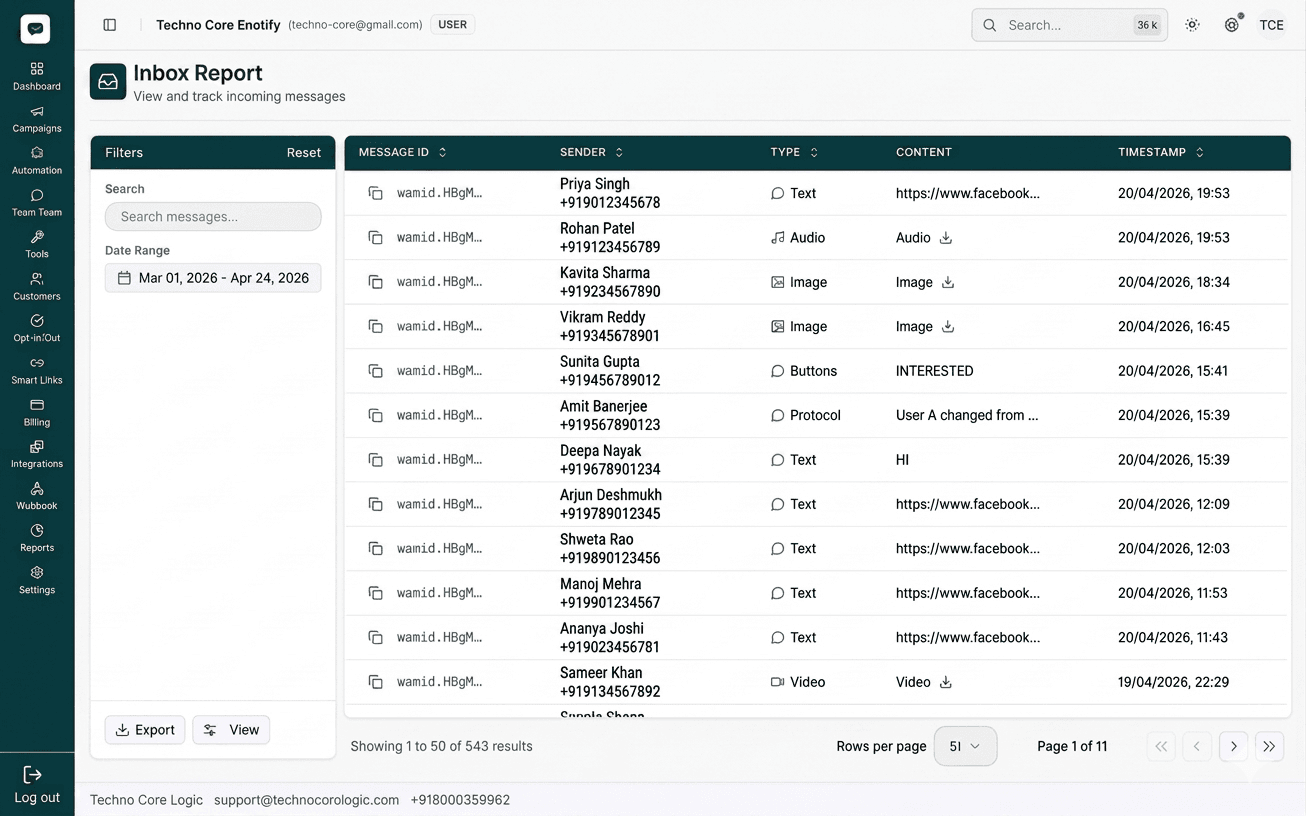Click Shweta Rao sender name

(597, 539)
